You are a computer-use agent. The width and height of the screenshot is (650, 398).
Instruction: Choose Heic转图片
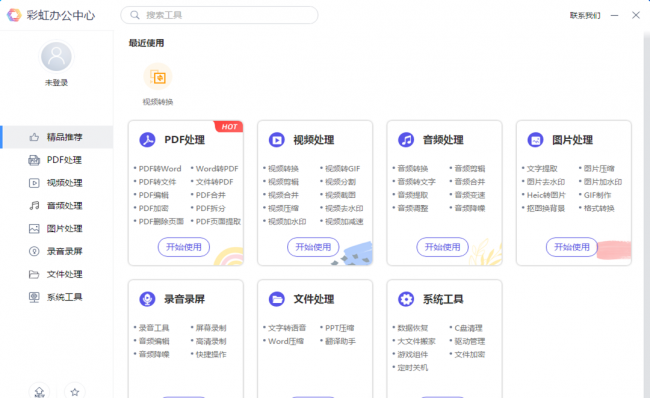(546, 195)
